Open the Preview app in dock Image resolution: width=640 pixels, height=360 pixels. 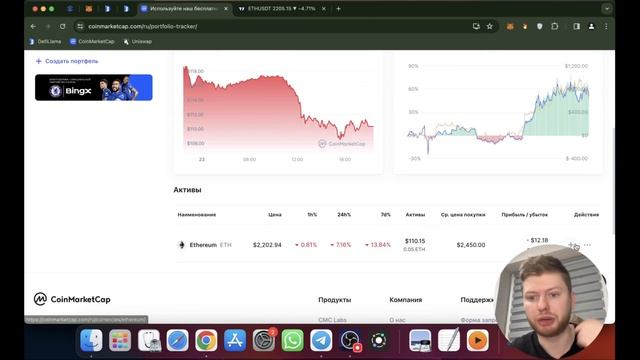tap(420, 340)
